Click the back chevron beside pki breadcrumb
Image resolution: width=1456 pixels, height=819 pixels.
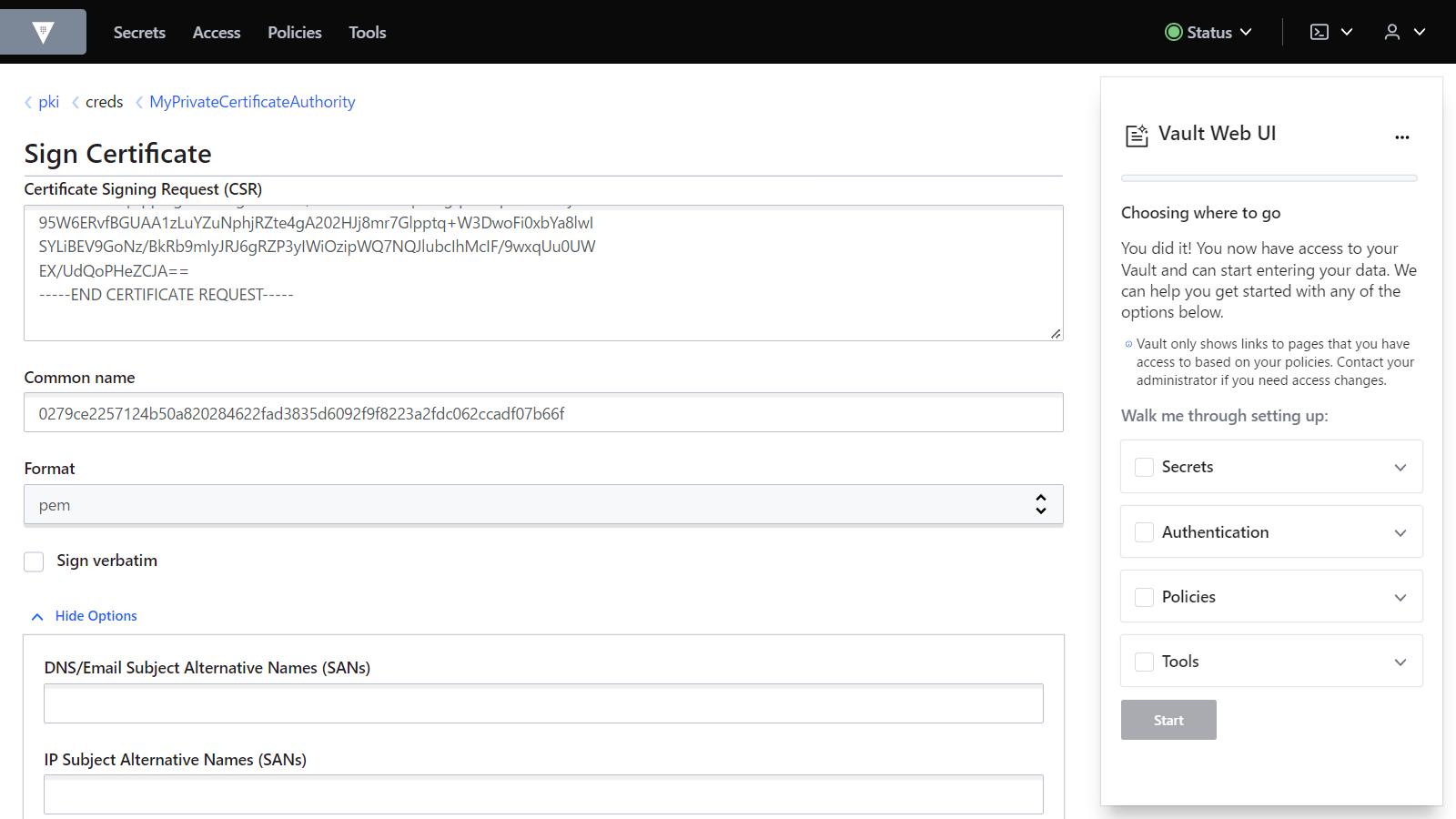tap(29, 103)
